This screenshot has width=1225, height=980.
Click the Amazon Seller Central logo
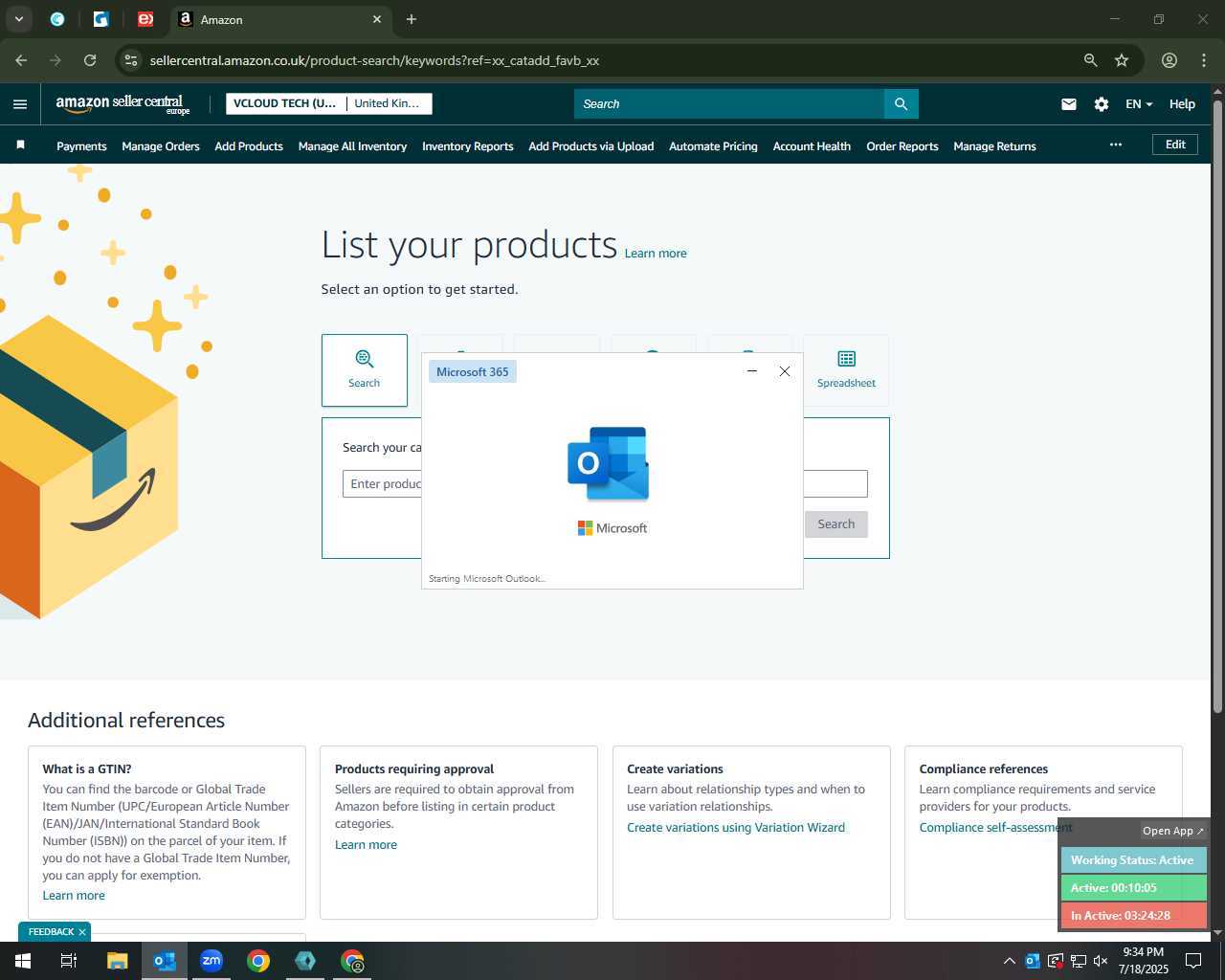click(122, 103)
